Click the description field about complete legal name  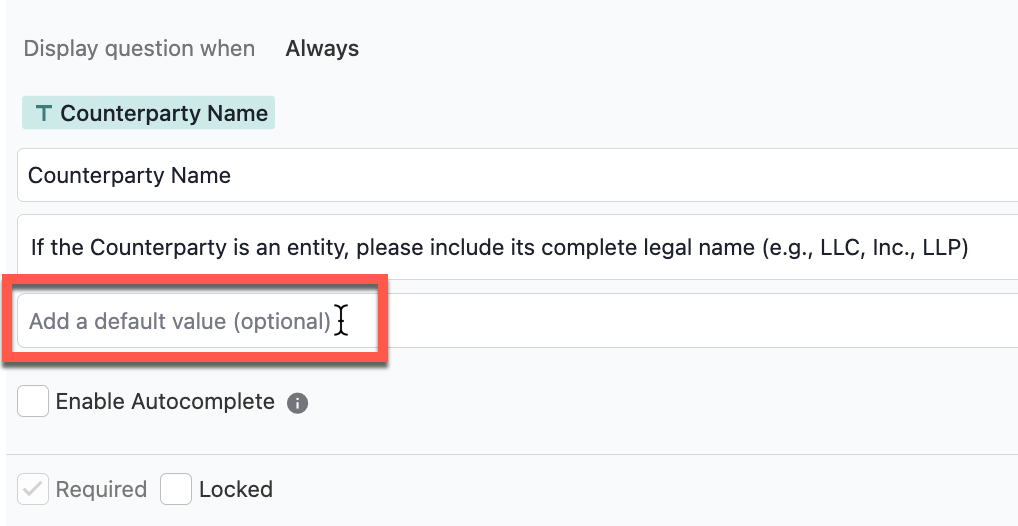point(517,247)
